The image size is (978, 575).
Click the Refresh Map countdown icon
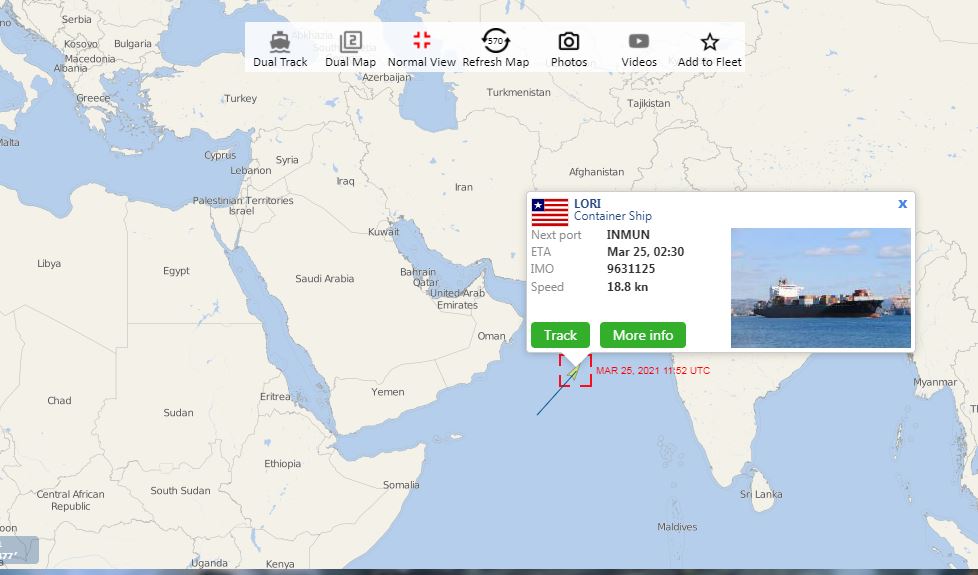[495, 41]
